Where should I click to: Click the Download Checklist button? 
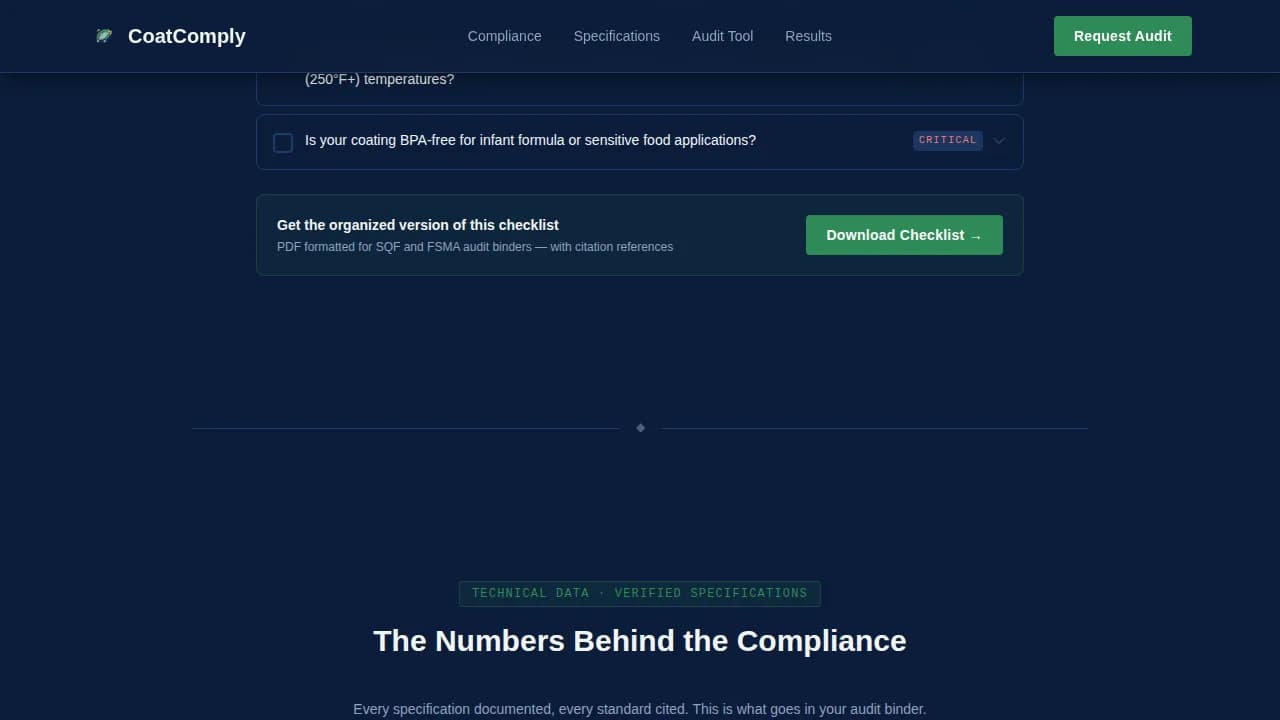point(903,235)
